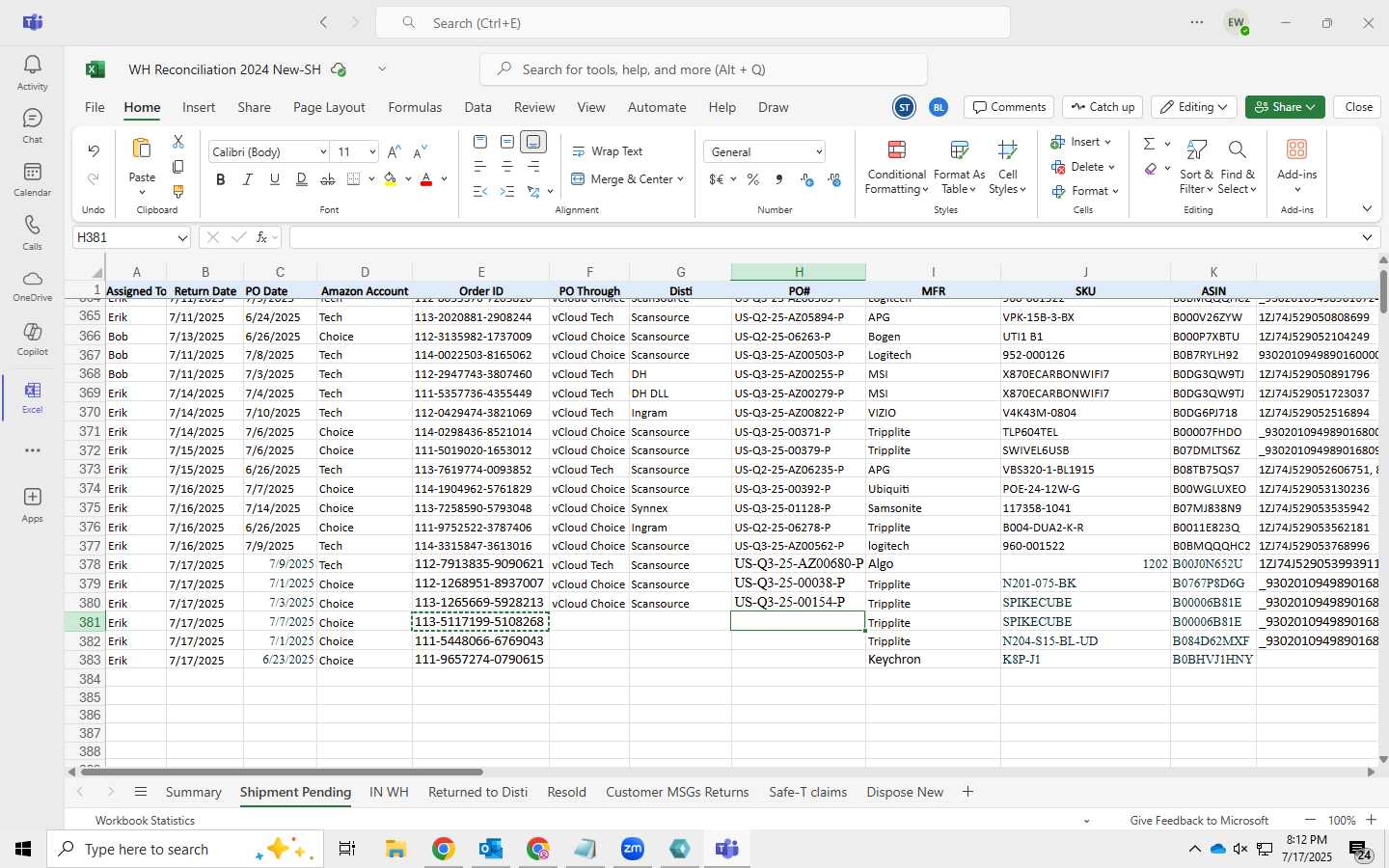Toggle Strikethrough formatting
The height and width of the screenshot is (868, 1389).
[x=328, y=179]
